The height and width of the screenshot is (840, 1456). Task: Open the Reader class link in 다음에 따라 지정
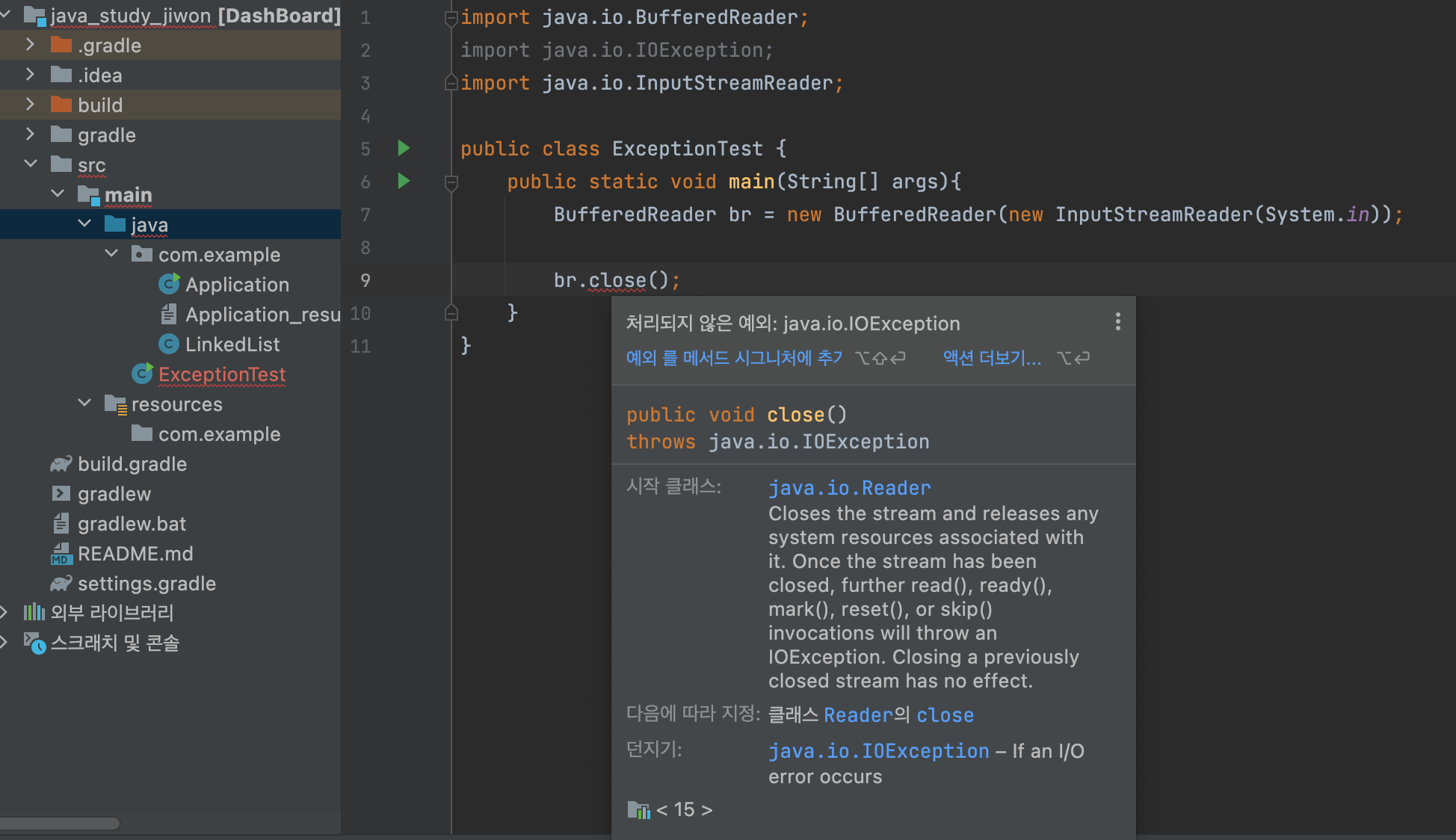pyautogui.click(x=858, y=715)
